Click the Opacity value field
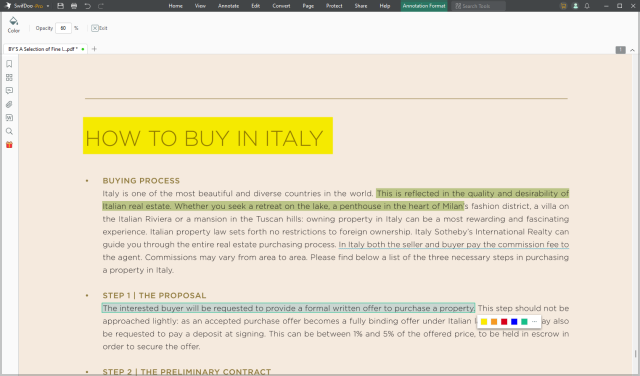 [63, 28]
